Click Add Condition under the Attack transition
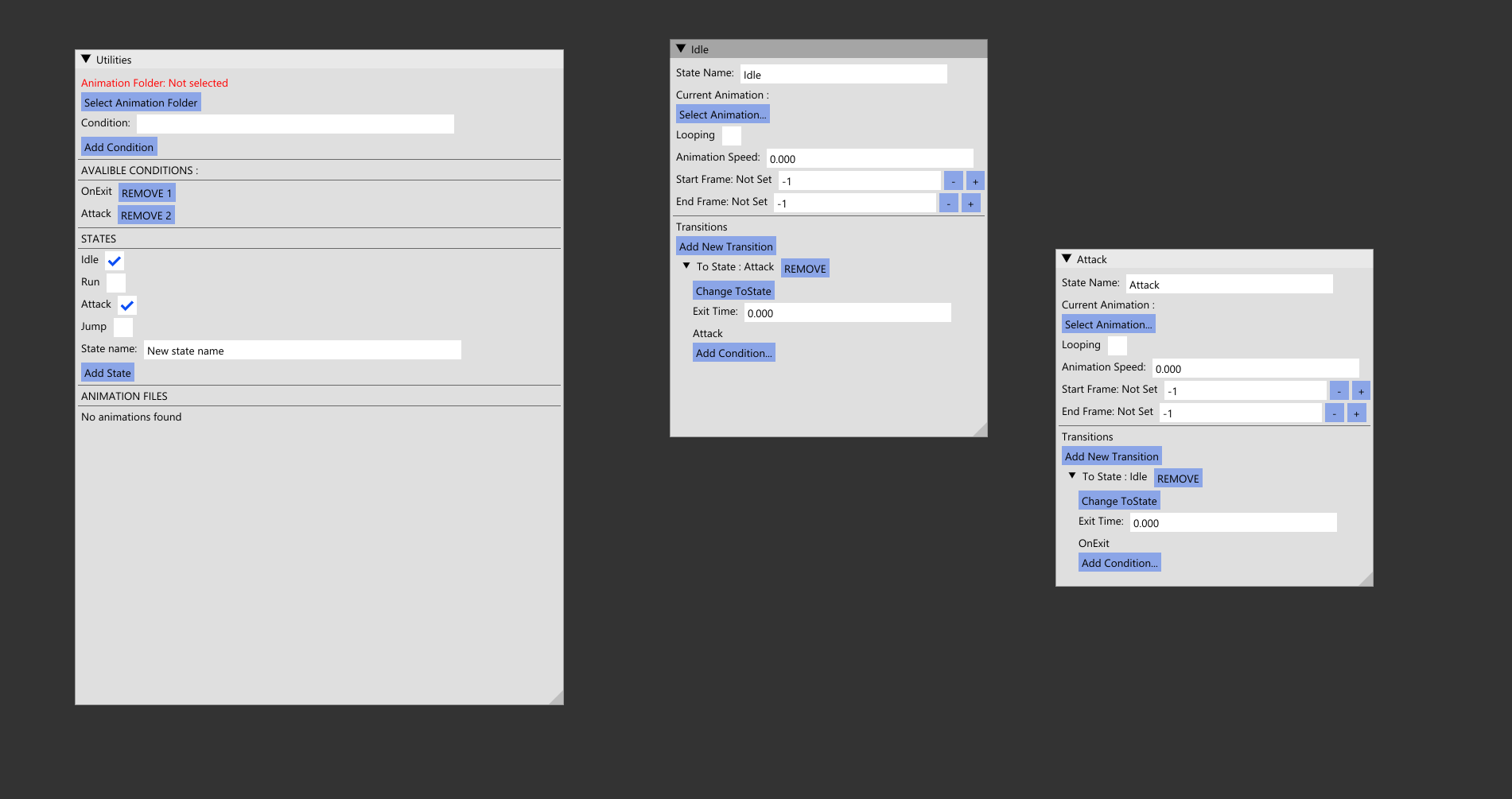Viewport: 1512px width, 799px height. pyautogui.click(x=733, y=352)
